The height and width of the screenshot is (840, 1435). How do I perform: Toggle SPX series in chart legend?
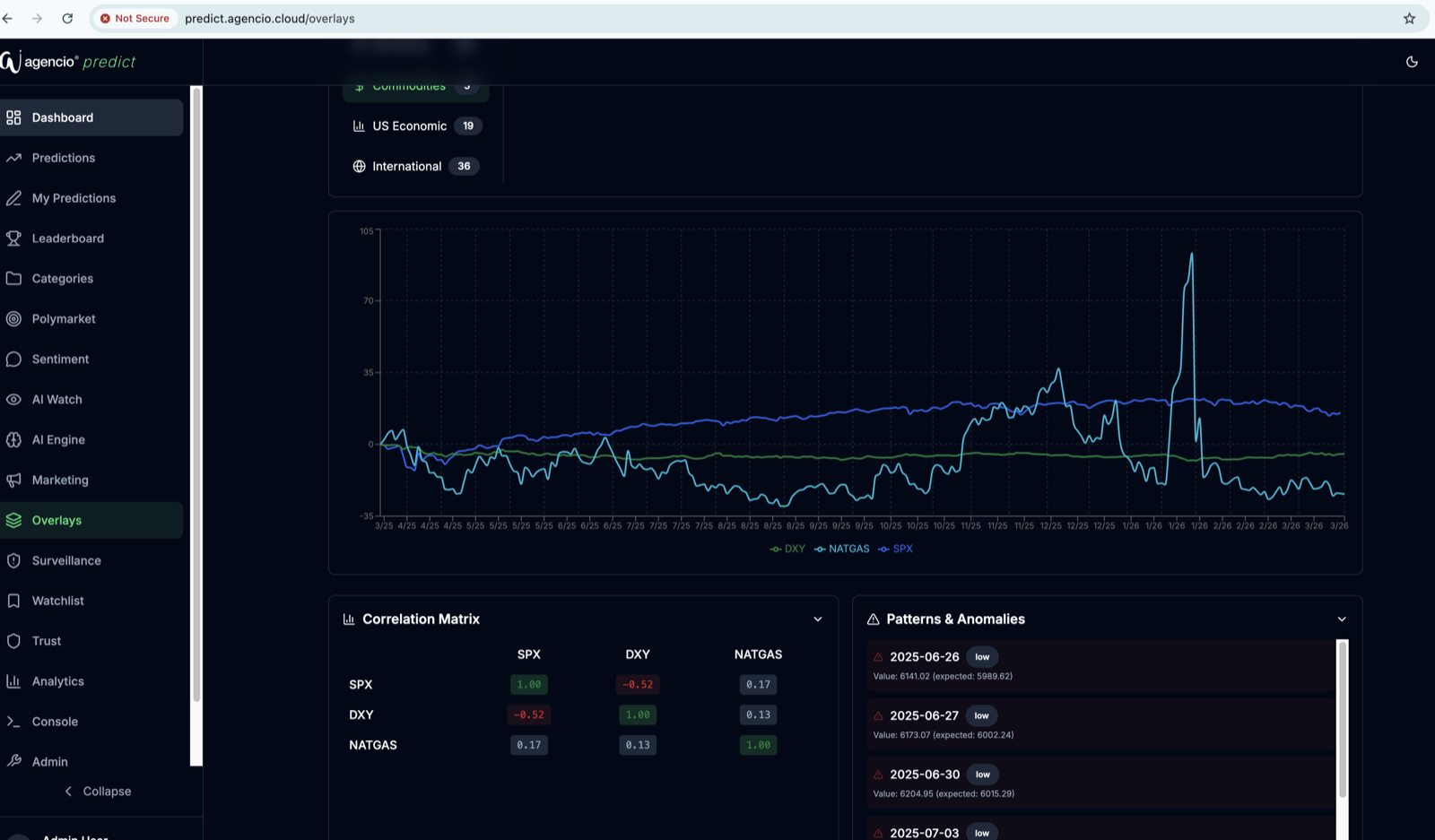click(895, 549)
